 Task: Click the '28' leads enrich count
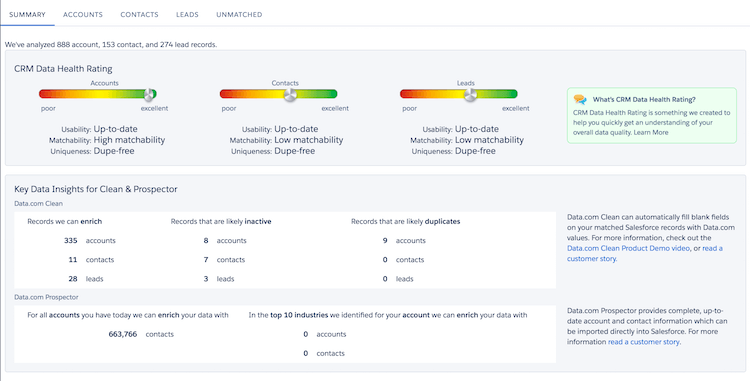pos(73,279)
